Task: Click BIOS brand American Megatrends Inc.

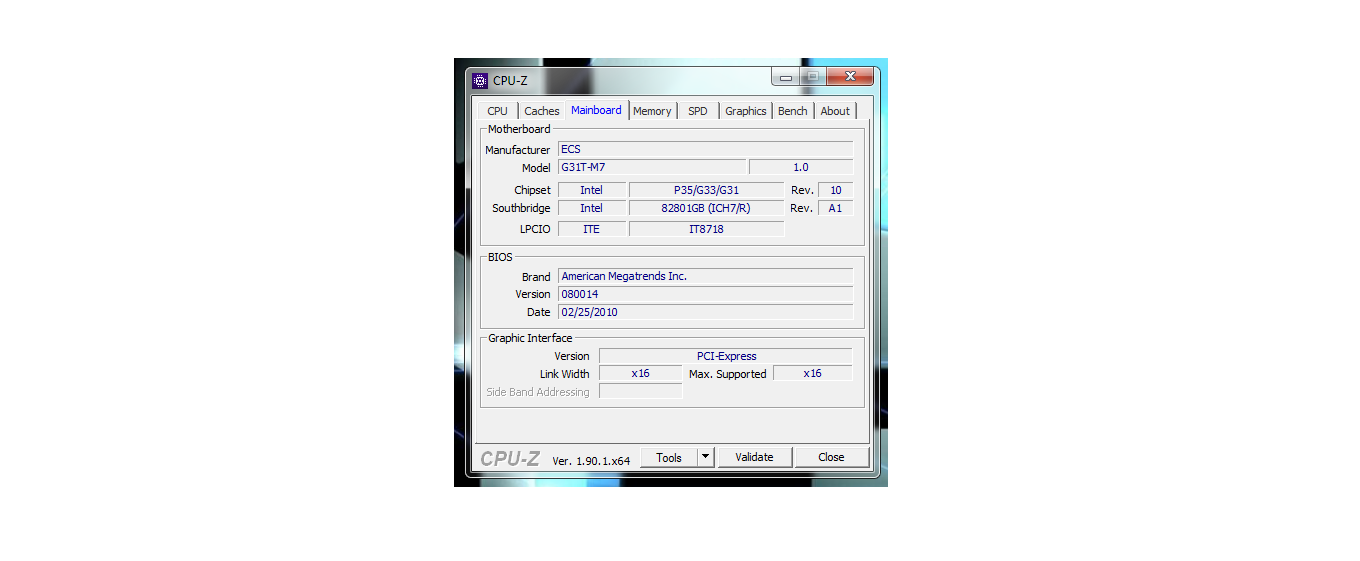Action: [705, 276]
